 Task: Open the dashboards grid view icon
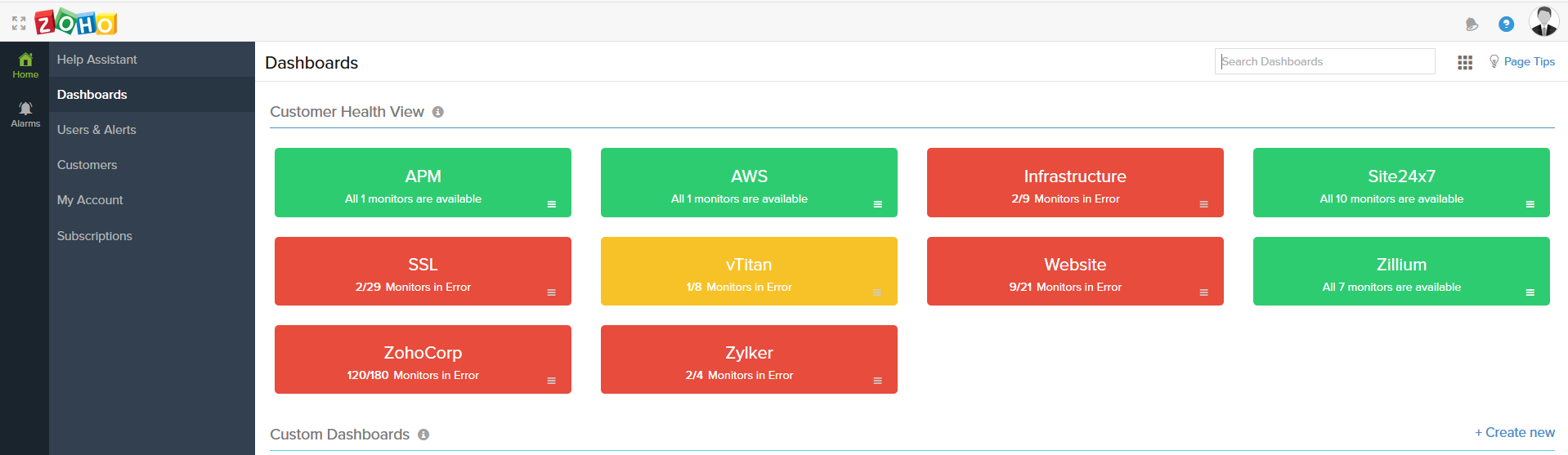(x=1465, y=62)
